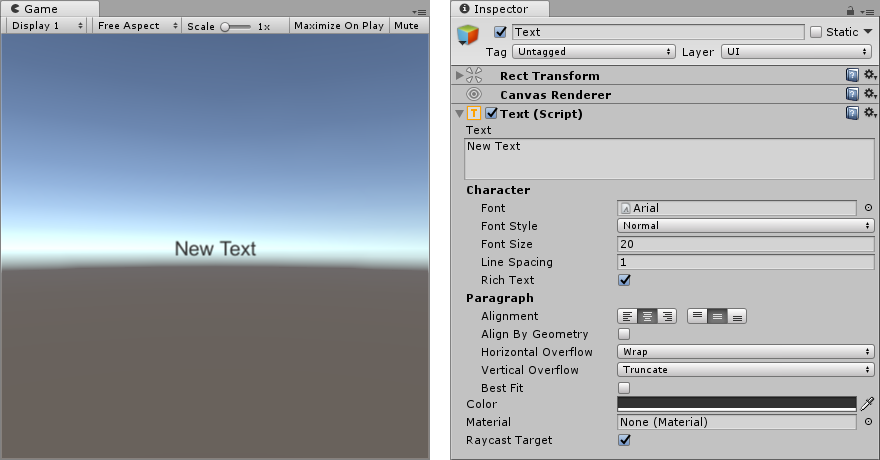Open the Horizontal Overflow dropdown
This screenshot has width=880, height=460.
[746, 352]
